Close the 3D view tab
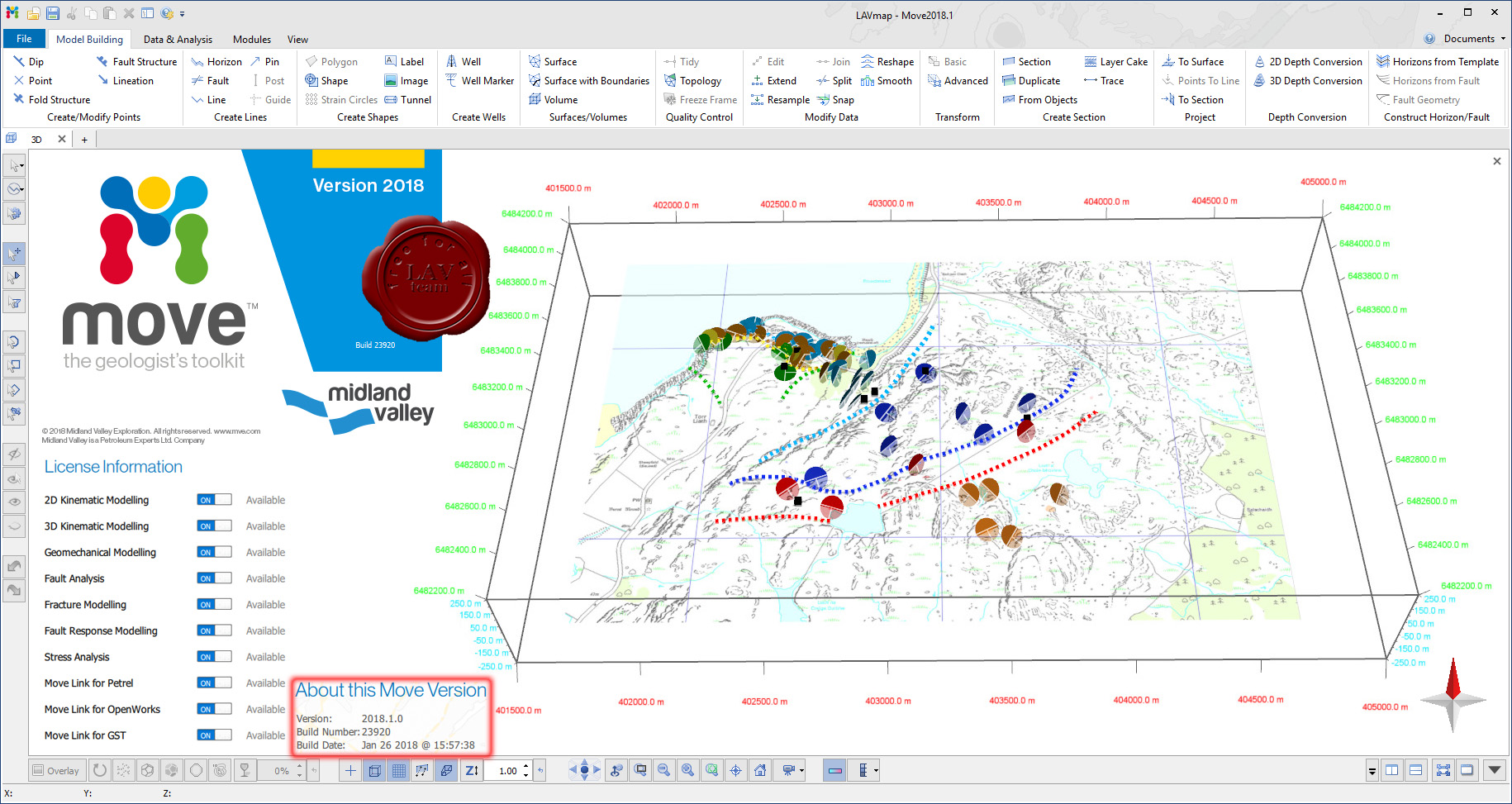The width and height of the screenshot is (1512, 804). [61, 139]
